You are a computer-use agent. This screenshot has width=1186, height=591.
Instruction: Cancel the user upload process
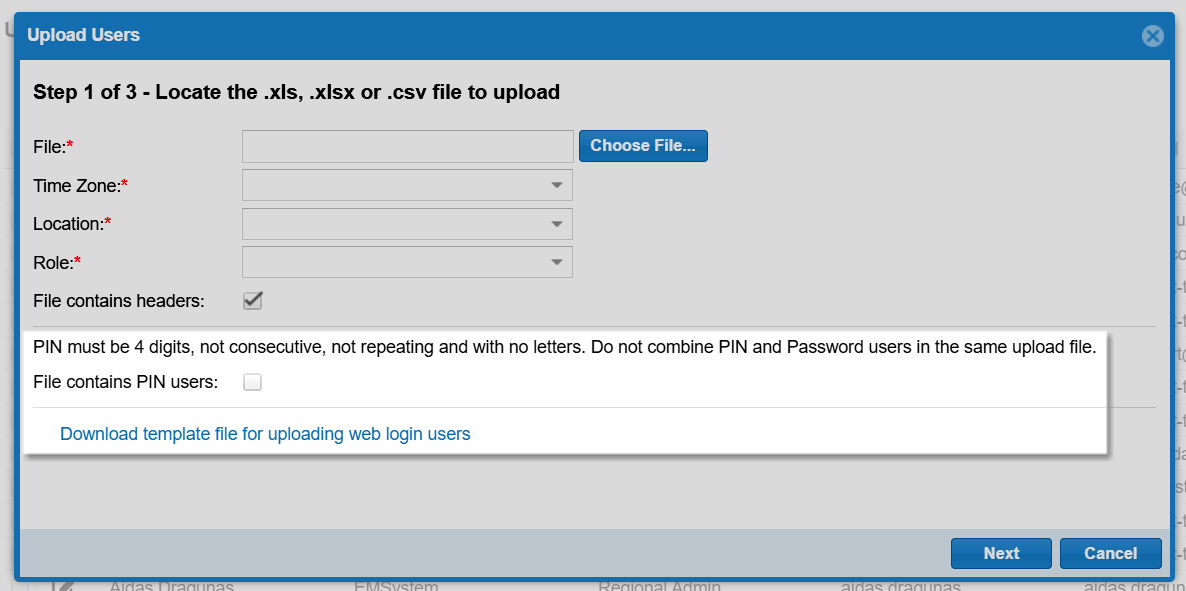[x=1110, y=553]
